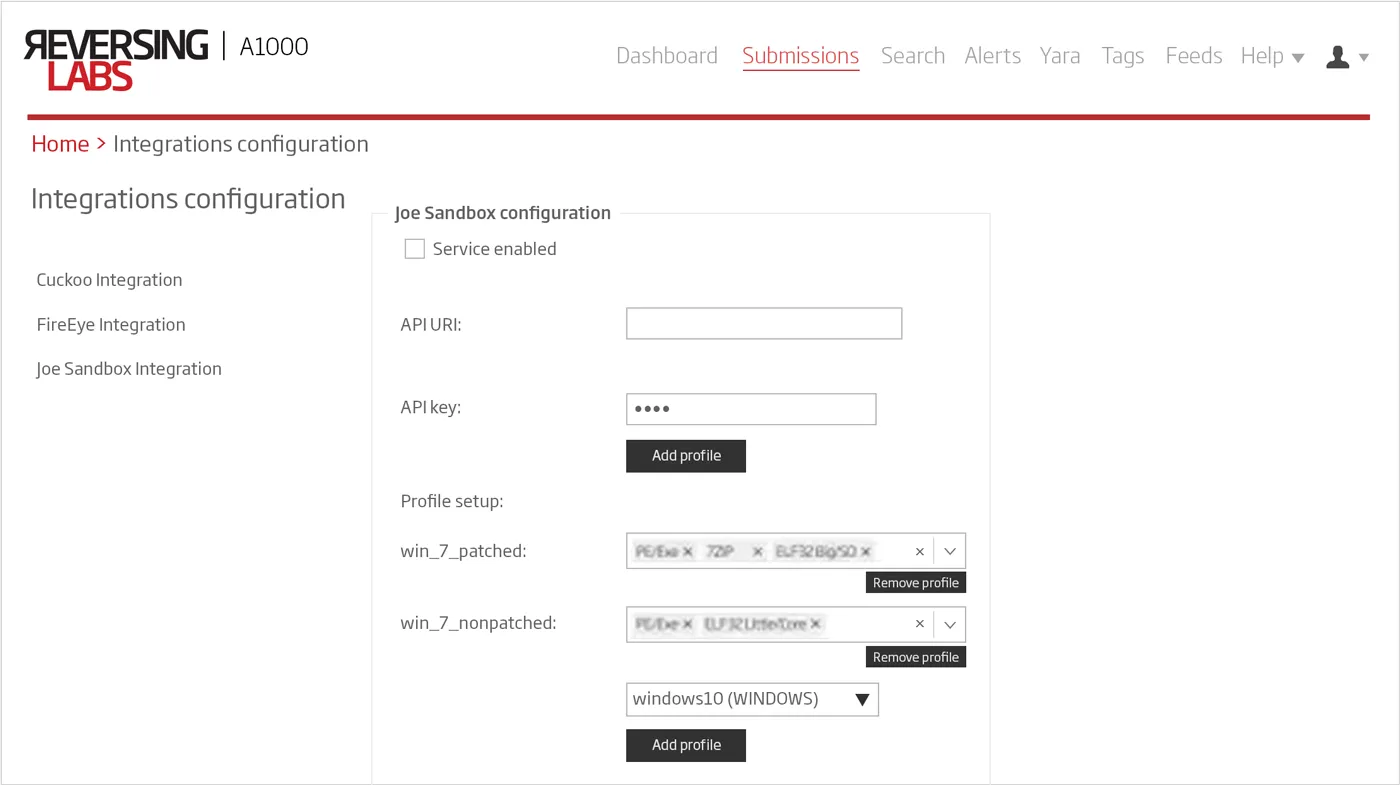Clear all tags in win_7_patched field
The image size is (1400, 785).
tap(920, 552)
